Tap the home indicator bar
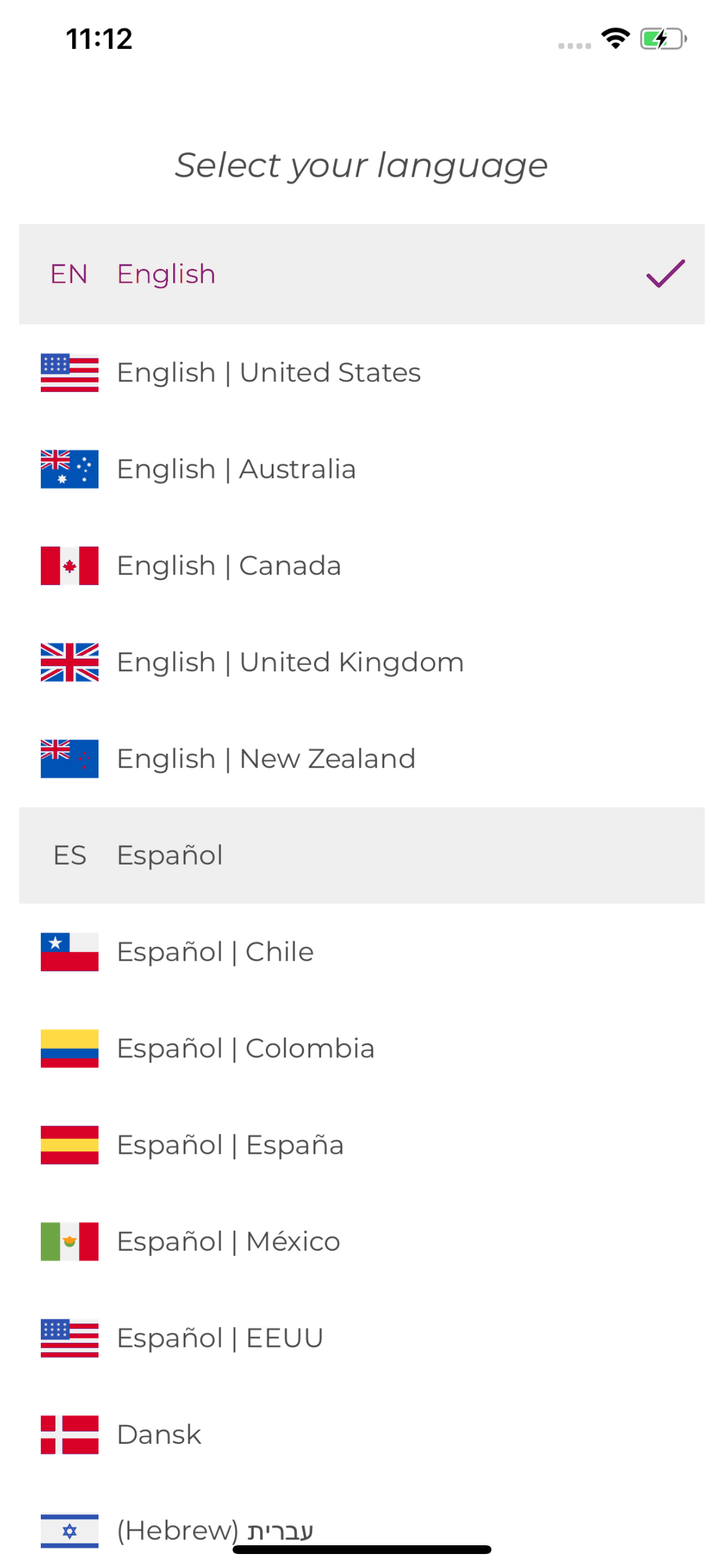This screenshot has height=1568, width=724. [362, 1549]
